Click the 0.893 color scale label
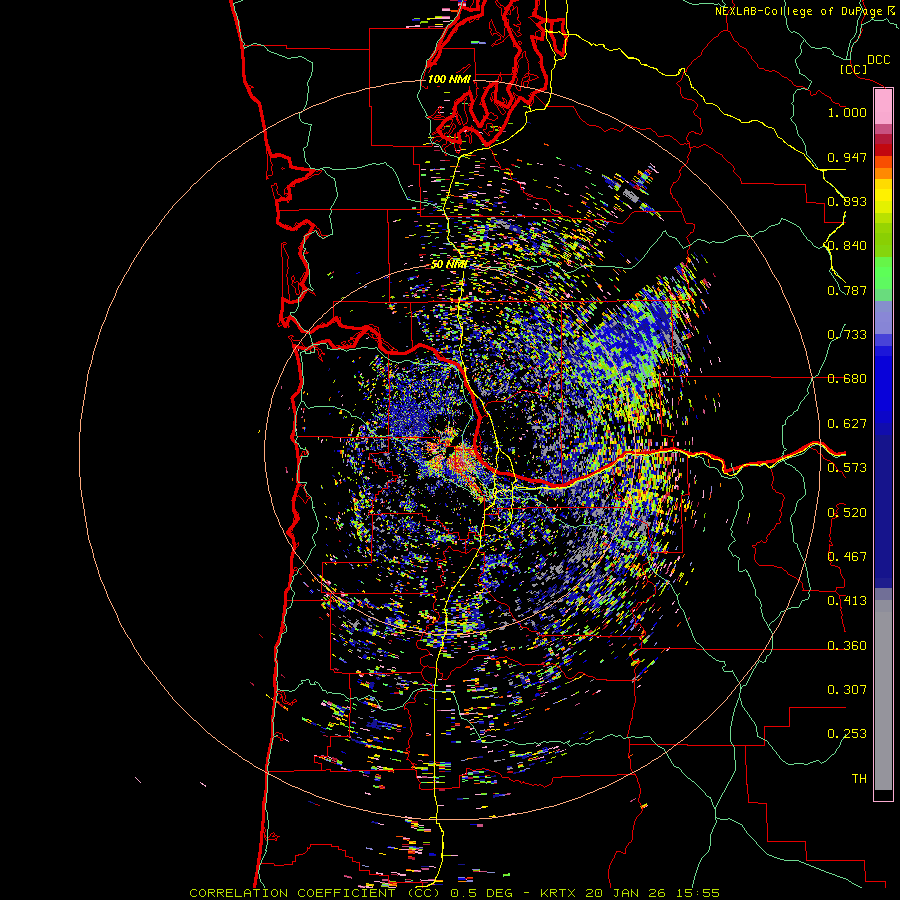 [x=847, y=201]
